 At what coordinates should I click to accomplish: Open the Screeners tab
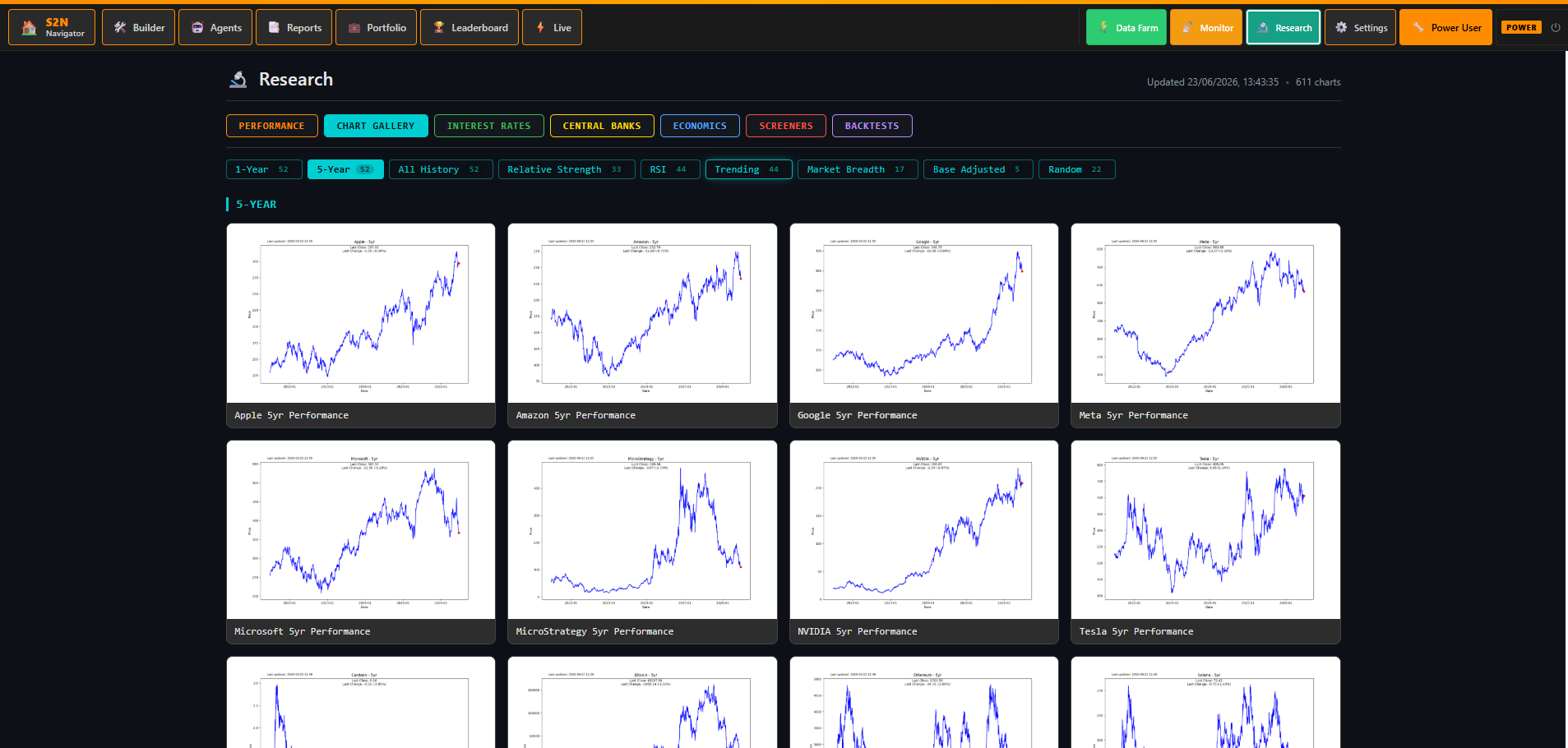[785, 126]
